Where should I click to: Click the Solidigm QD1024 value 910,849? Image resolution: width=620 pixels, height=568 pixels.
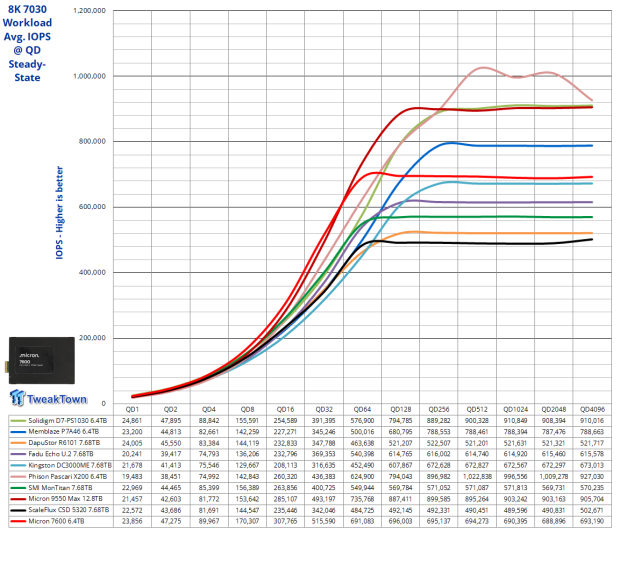pos(515,421)
